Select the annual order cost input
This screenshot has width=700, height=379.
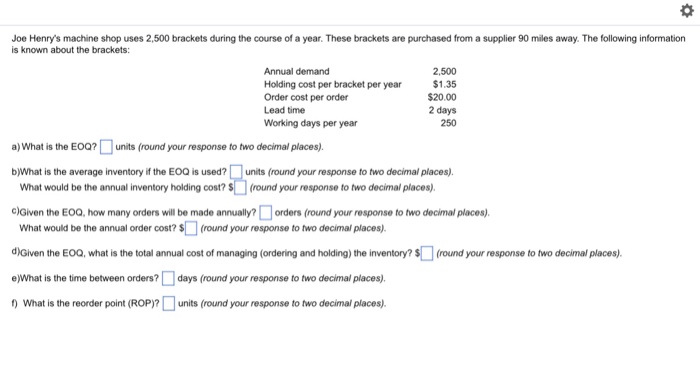(x=191, y=228)
